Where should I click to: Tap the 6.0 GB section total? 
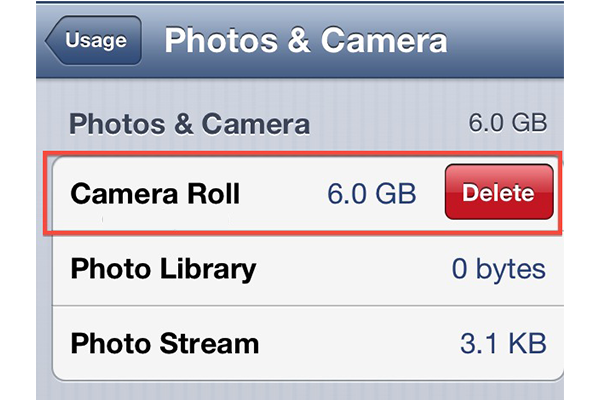tap(508, 123)
